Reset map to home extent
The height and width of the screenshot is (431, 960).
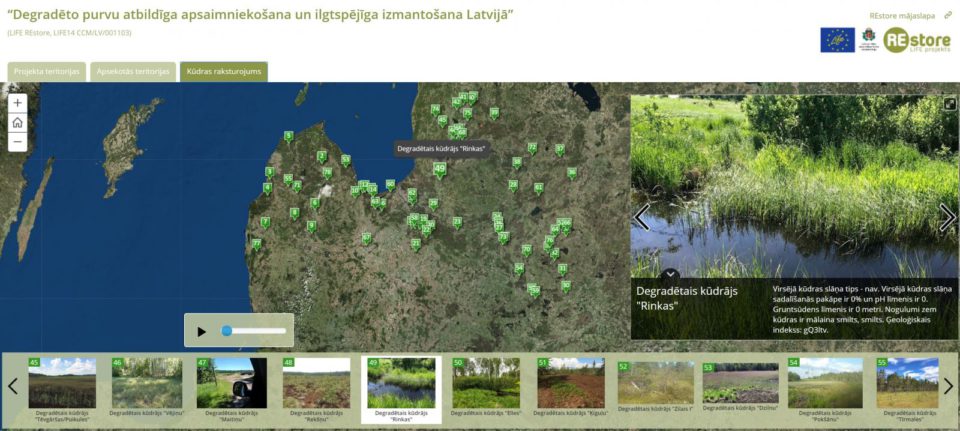pyautogui.click(x=17, y=122)
